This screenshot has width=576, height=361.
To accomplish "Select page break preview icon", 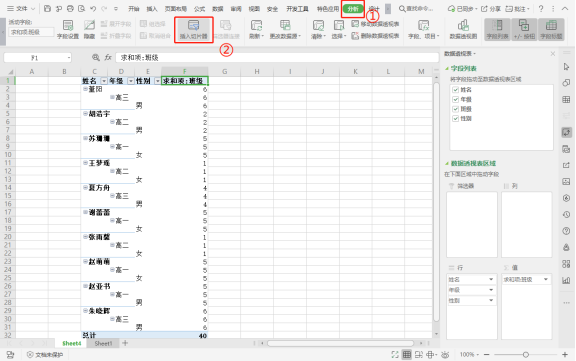I will 418,354.
